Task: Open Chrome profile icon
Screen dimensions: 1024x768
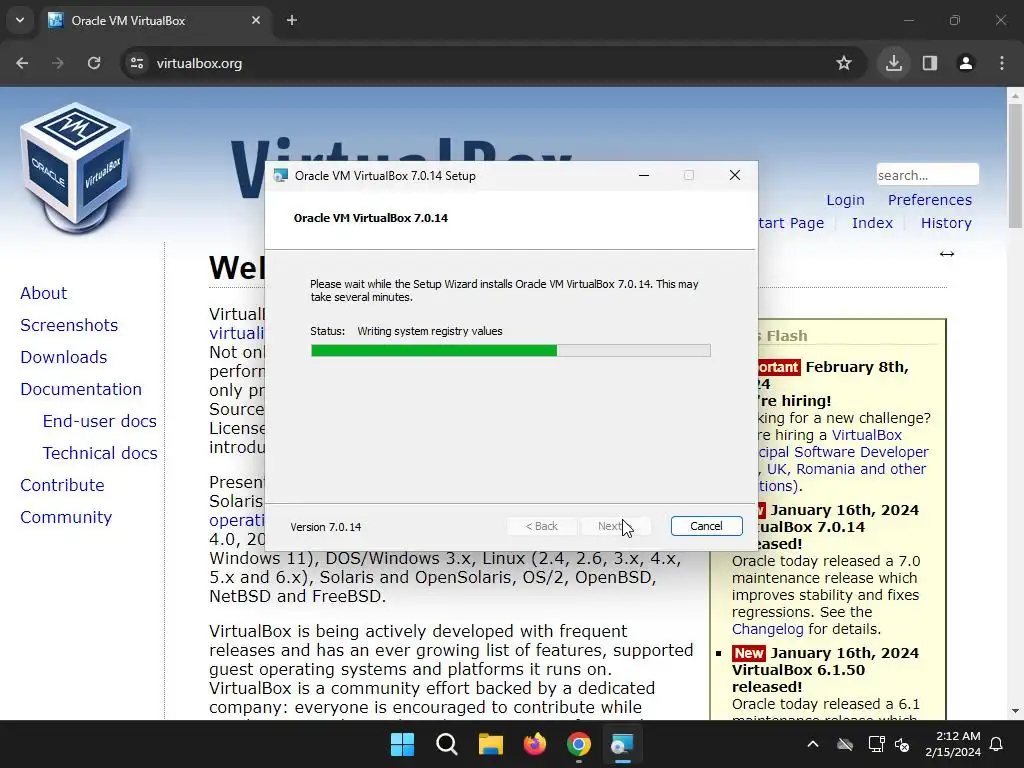Action: click(966, 63)
